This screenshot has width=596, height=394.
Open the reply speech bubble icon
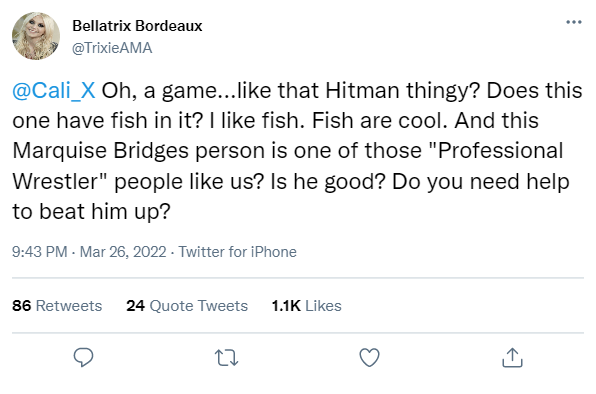tap(83, 357)
